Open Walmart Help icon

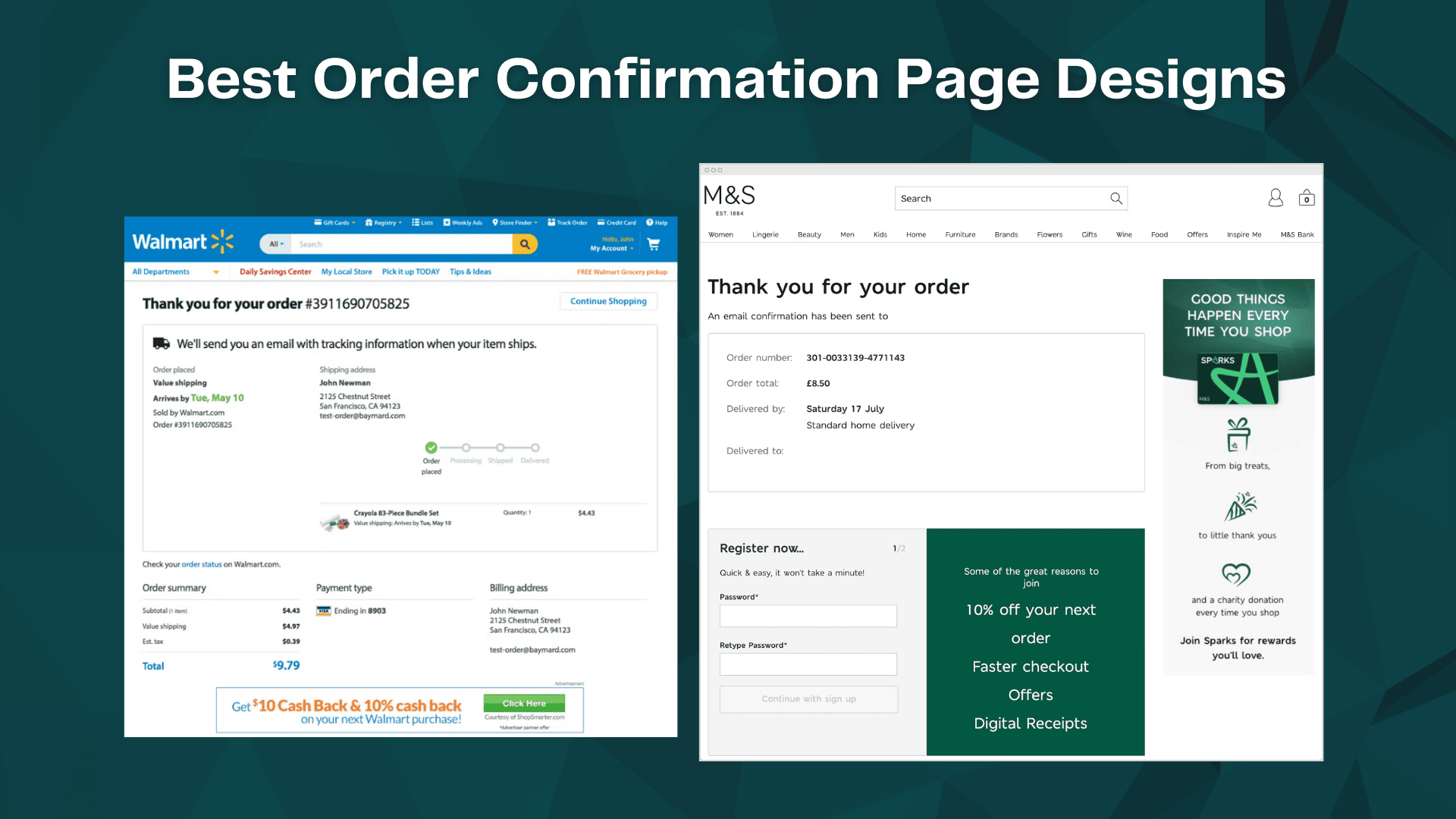point(656,223)
